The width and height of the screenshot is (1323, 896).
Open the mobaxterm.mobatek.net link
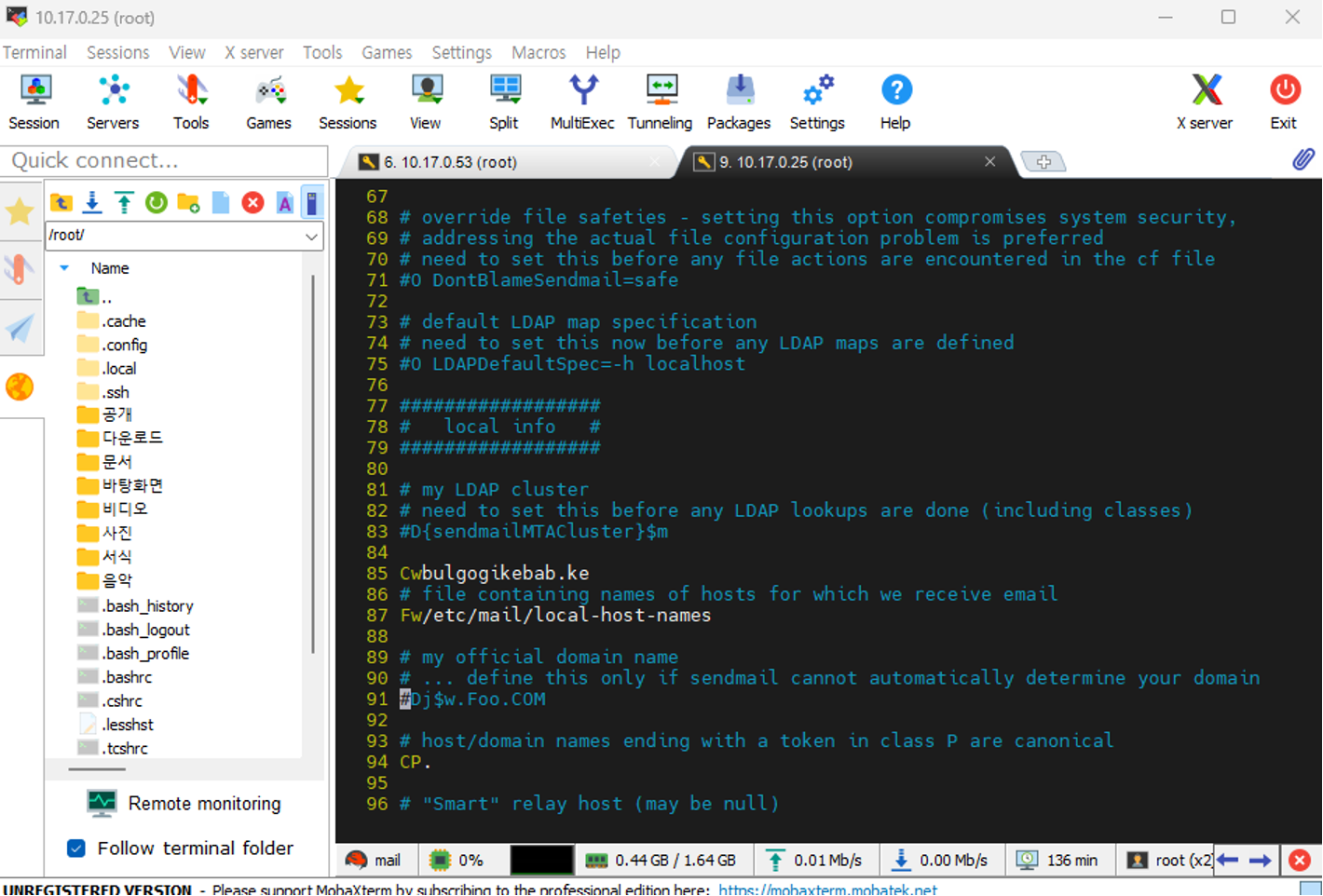827,889
